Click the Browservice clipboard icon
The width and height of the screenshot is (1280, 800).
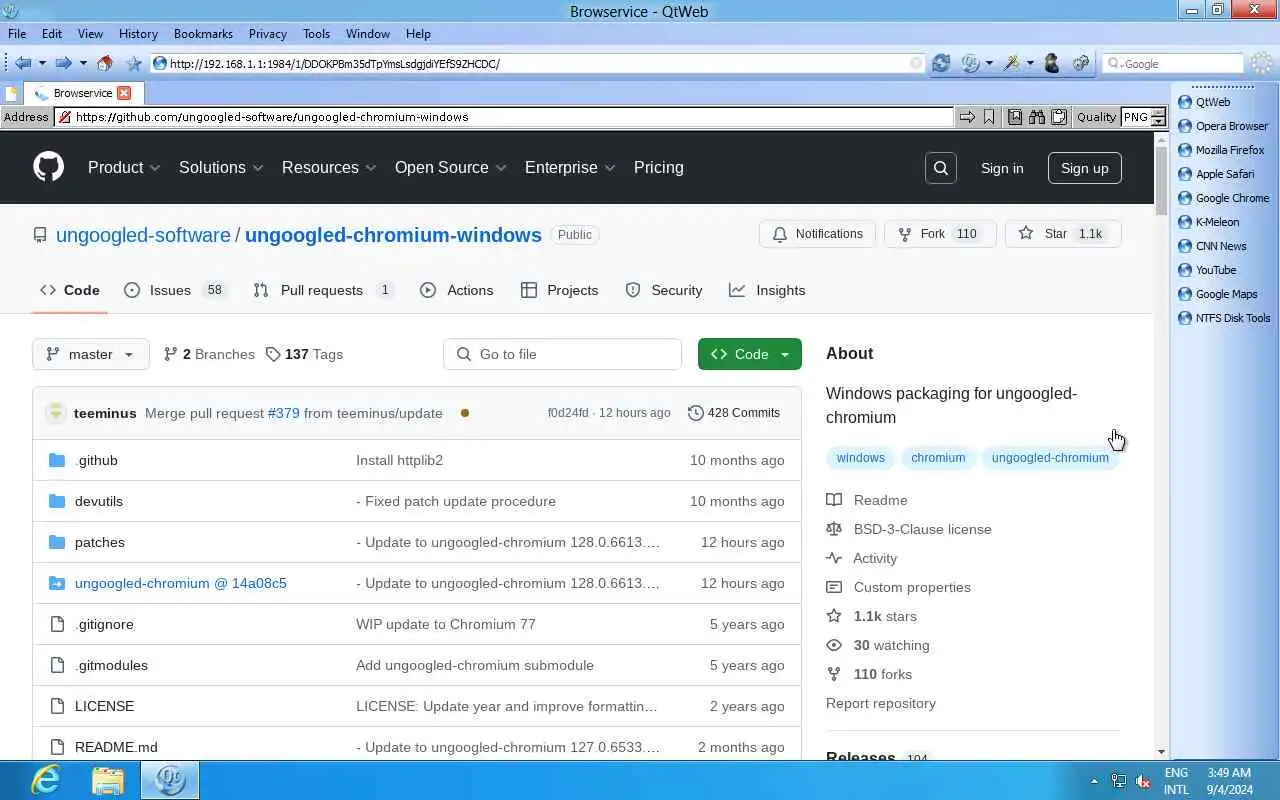tap(1059, 117)
